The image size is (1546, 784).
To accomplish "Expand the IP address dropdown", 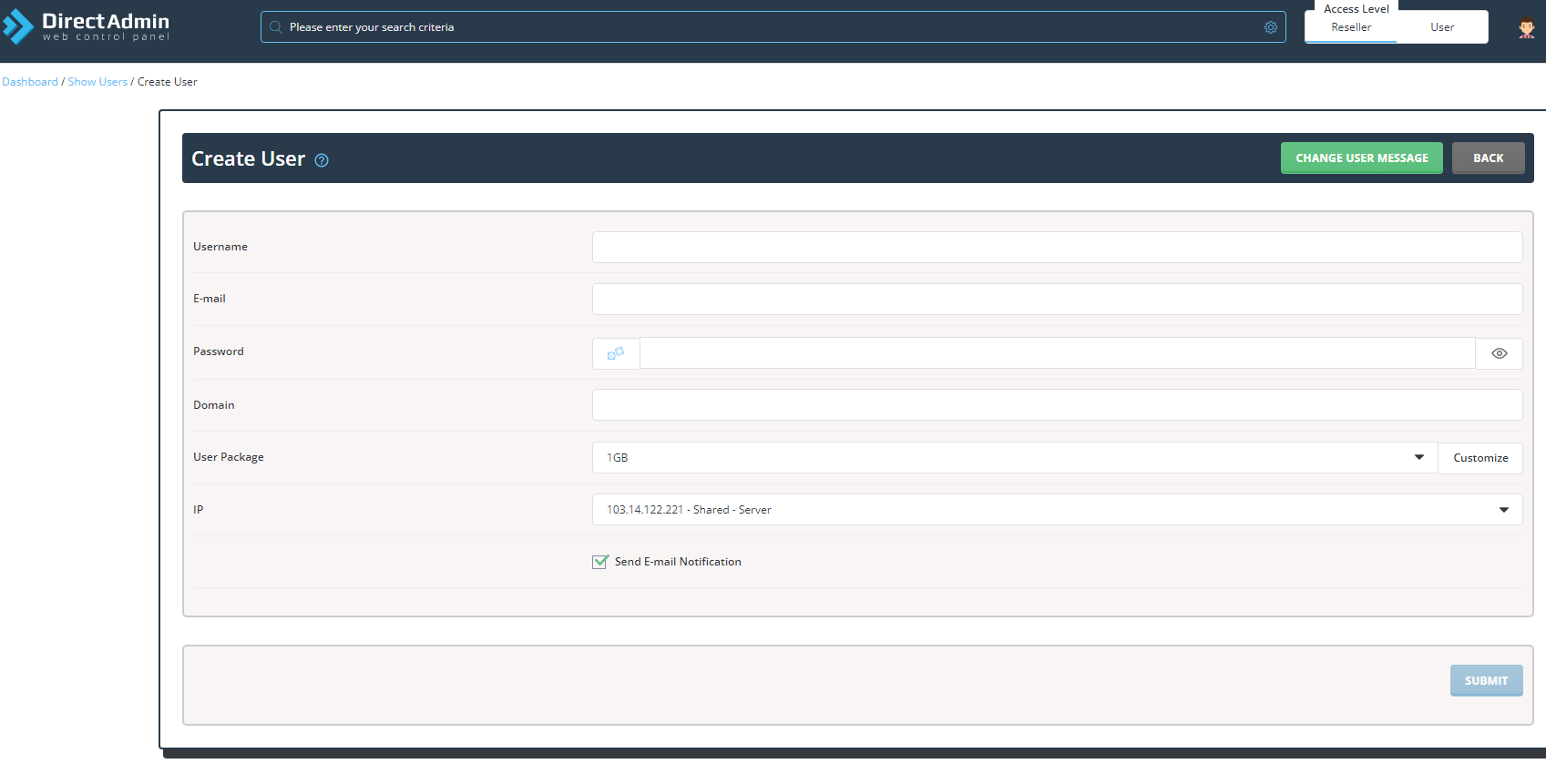I will tap(1057, 510).
